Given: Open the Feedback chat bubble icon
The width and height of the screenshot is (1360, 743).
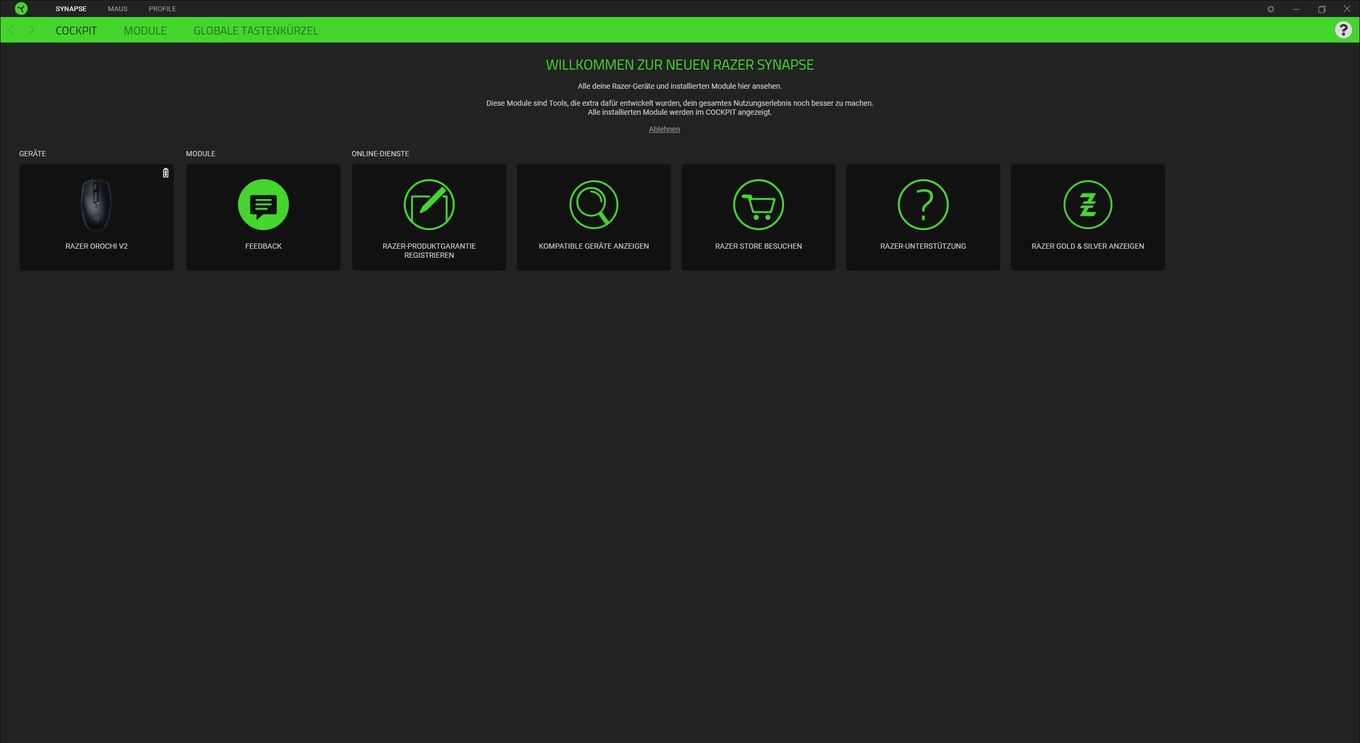Looking at the screenshot, I should [263, 205].
